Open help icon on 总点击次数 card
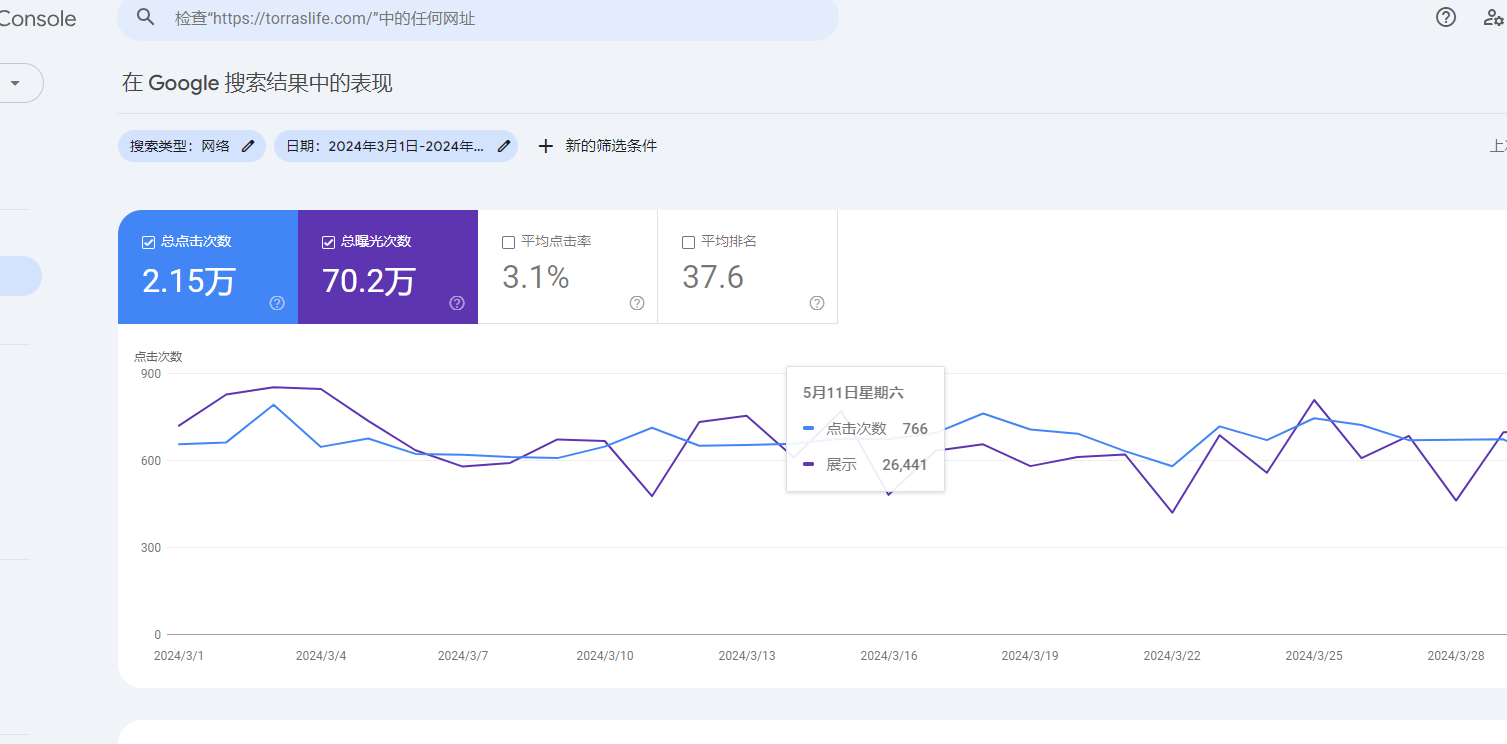Viewport: 1507px width, 744px height. (277, 303)
